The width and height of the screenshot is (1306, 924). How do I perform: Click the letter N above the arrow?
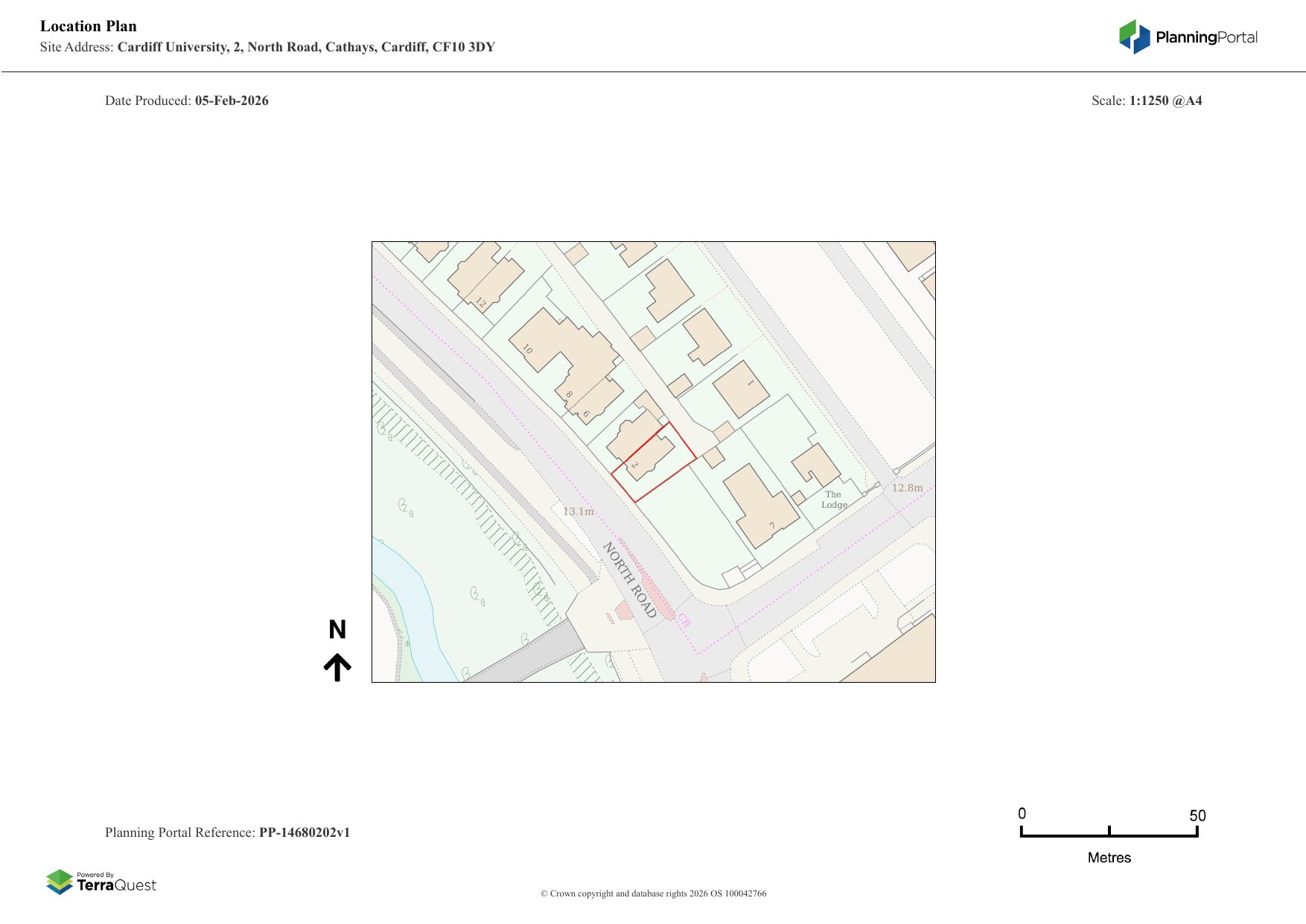click(337, 630)
